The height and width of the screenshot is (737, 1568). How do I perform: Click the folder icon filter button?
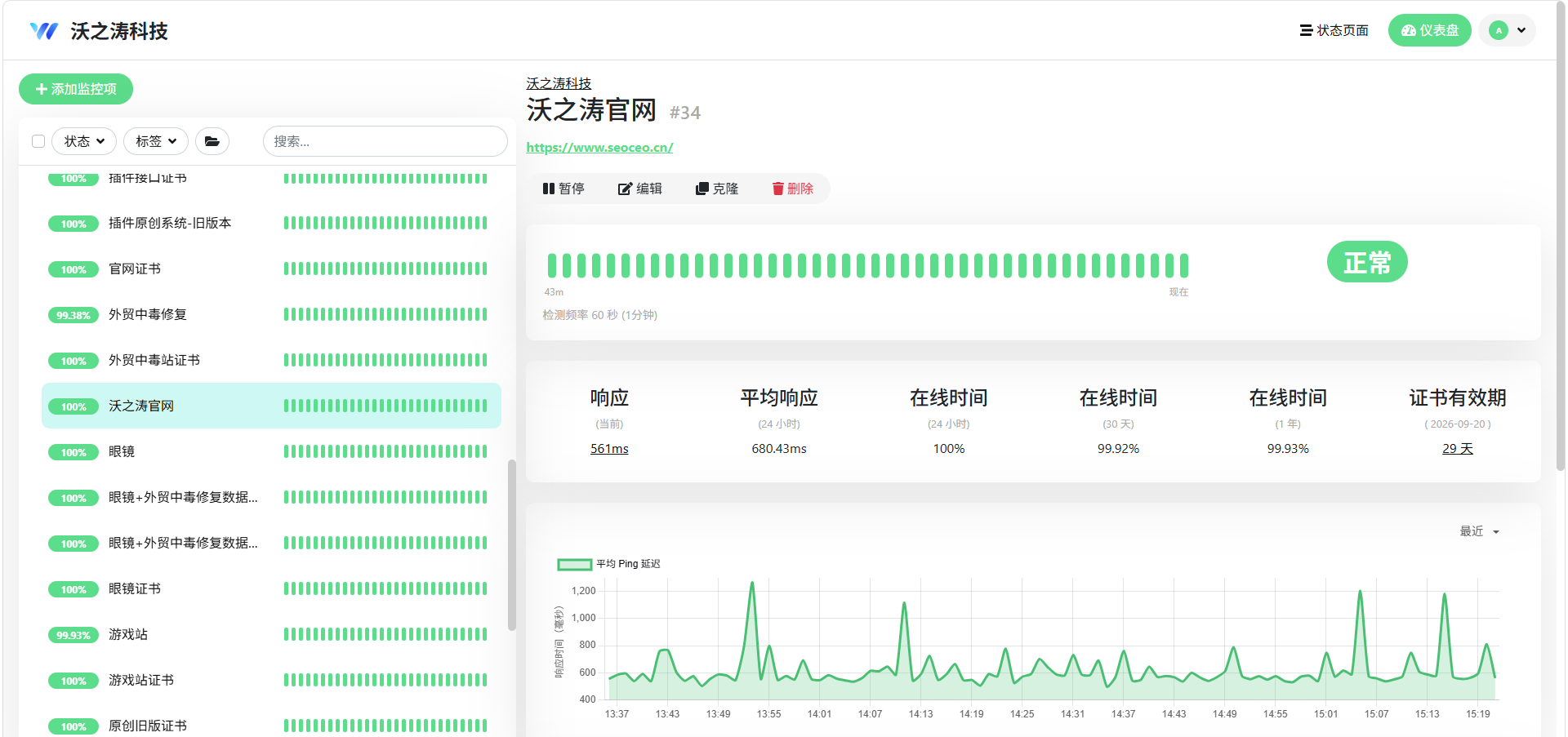212,141
